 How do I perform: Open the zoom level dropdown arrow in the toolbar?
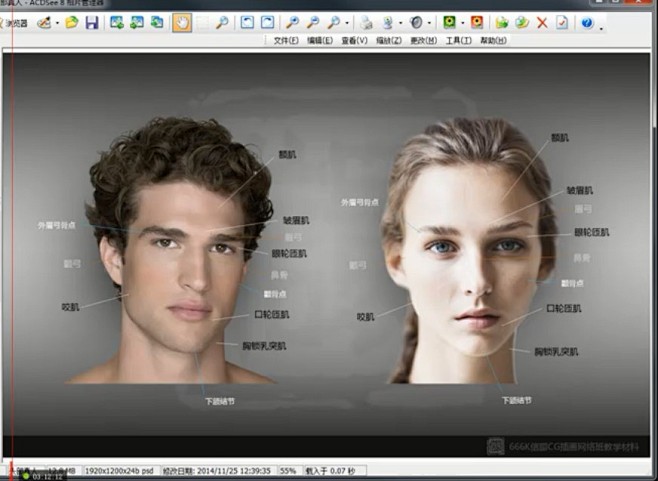point(346,22)
